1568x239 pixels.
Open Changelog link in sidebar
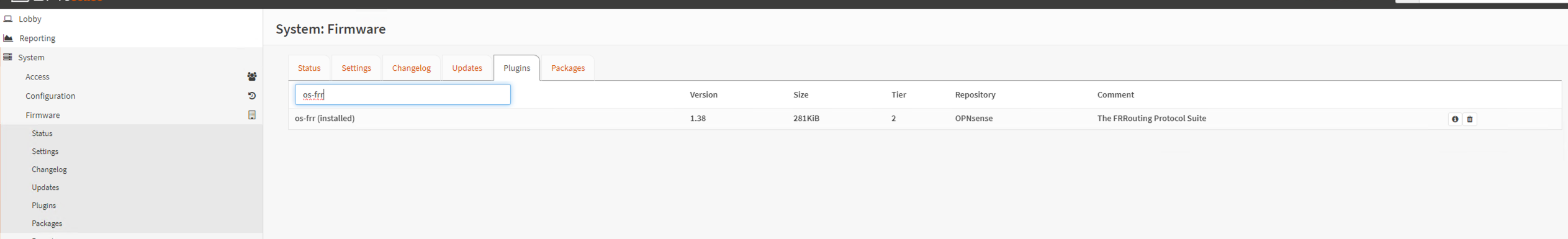[x=50, y=169]
